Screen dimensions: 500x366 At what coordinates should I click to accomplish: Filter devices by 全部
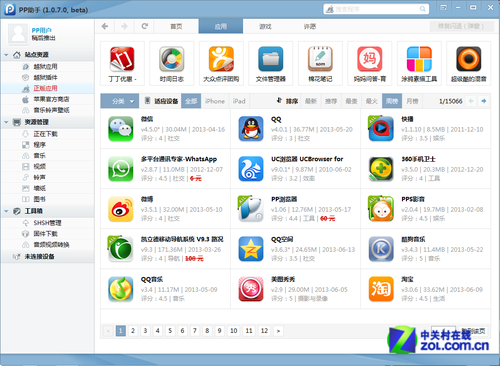[x=191, y=101]
